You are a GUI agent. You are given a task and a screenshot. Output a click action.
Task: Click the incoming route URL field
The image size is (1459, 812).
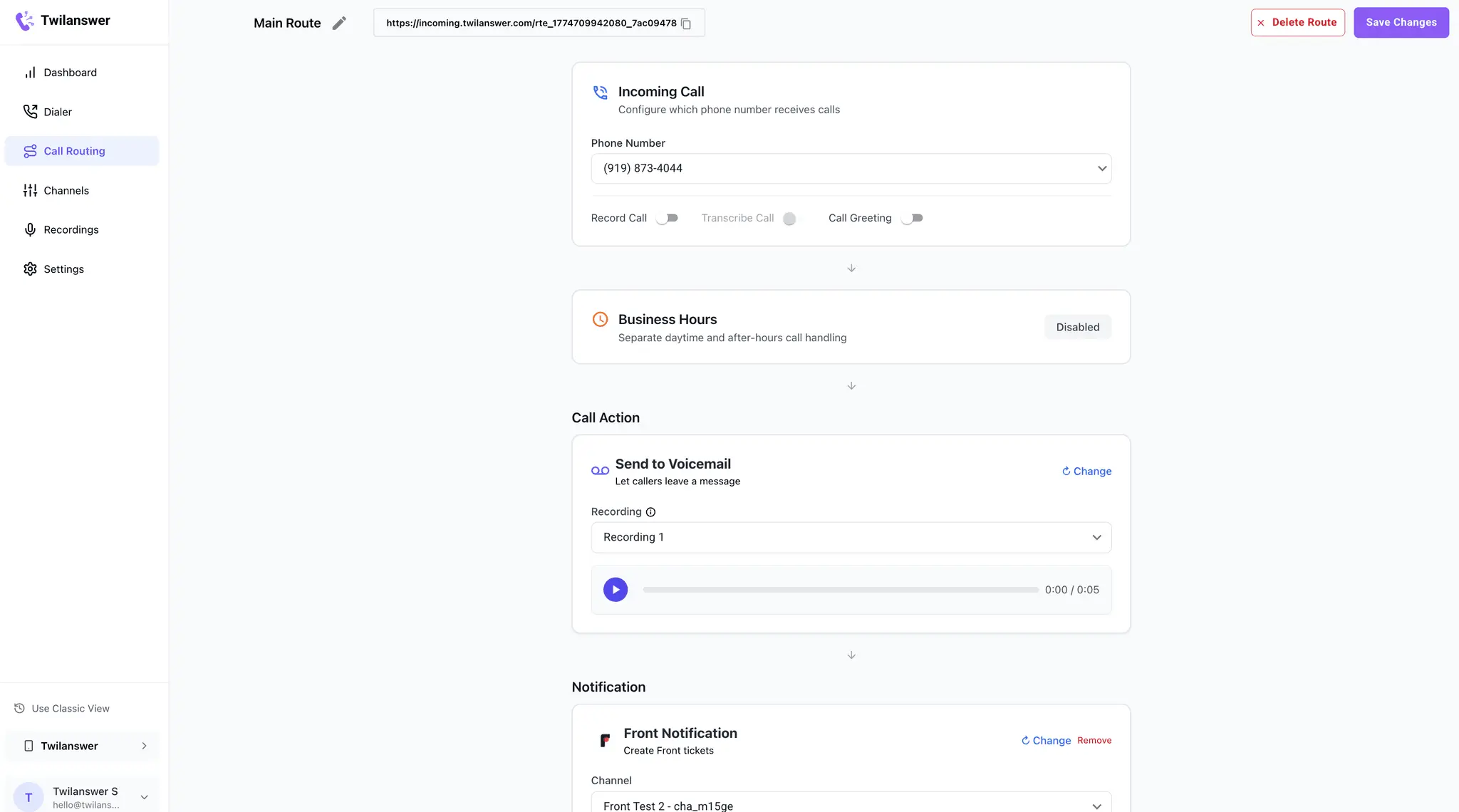pyautogui.click(x=539, y=23)
